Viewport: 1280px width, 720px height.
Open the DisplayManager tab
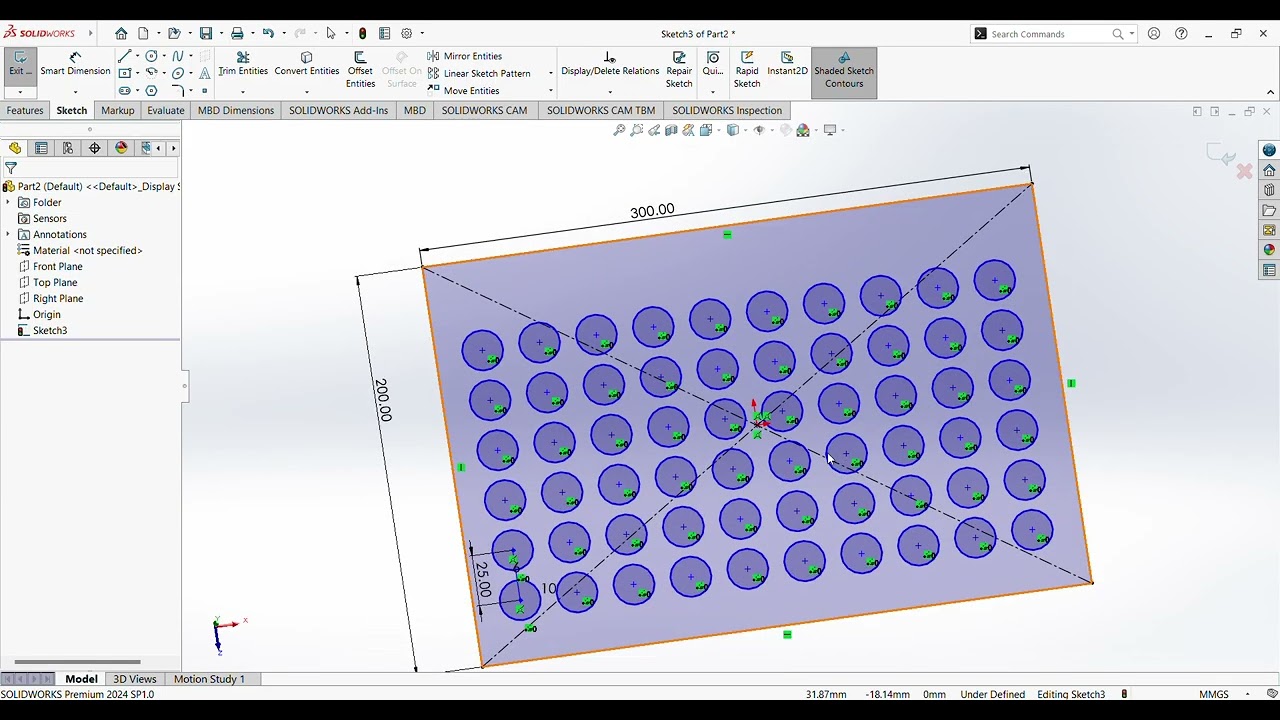[x=121, y=148]
